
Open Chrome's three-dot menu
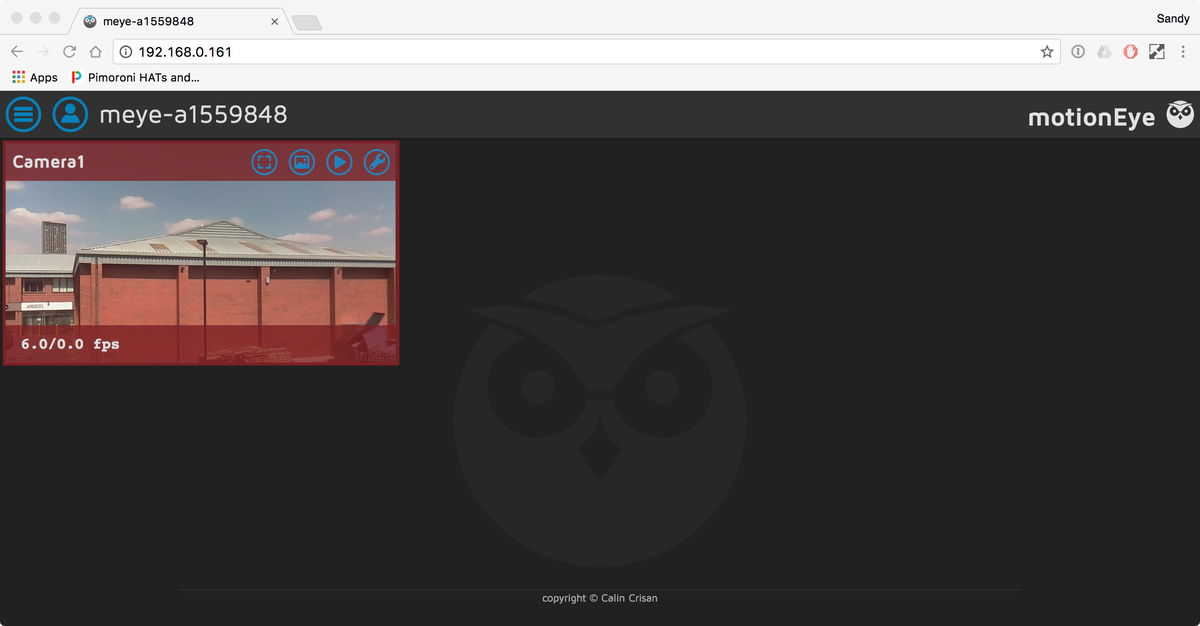pos(1183,51)
